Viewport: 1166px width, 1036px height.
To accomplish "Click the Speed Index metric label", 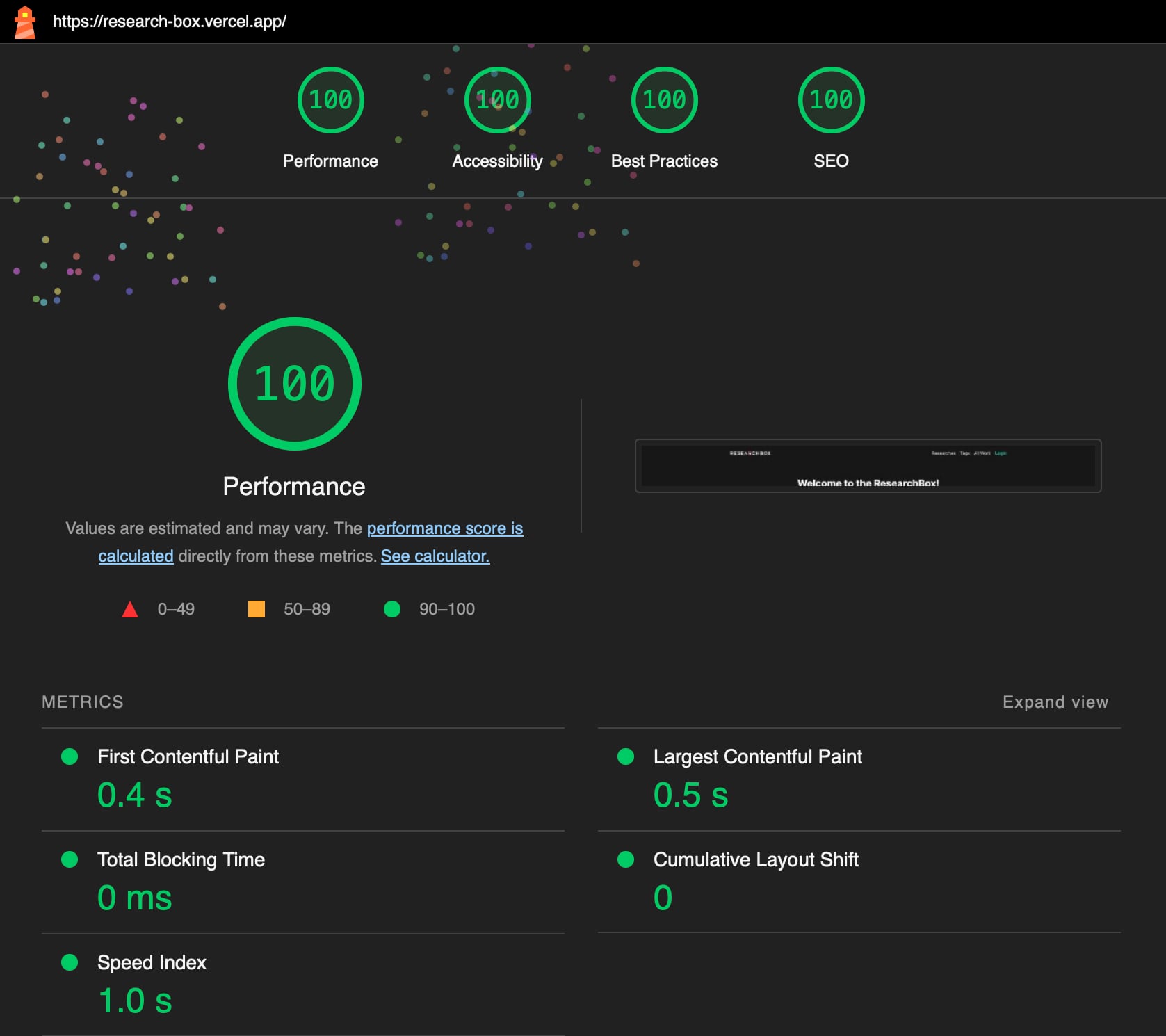I will [152, 962].
